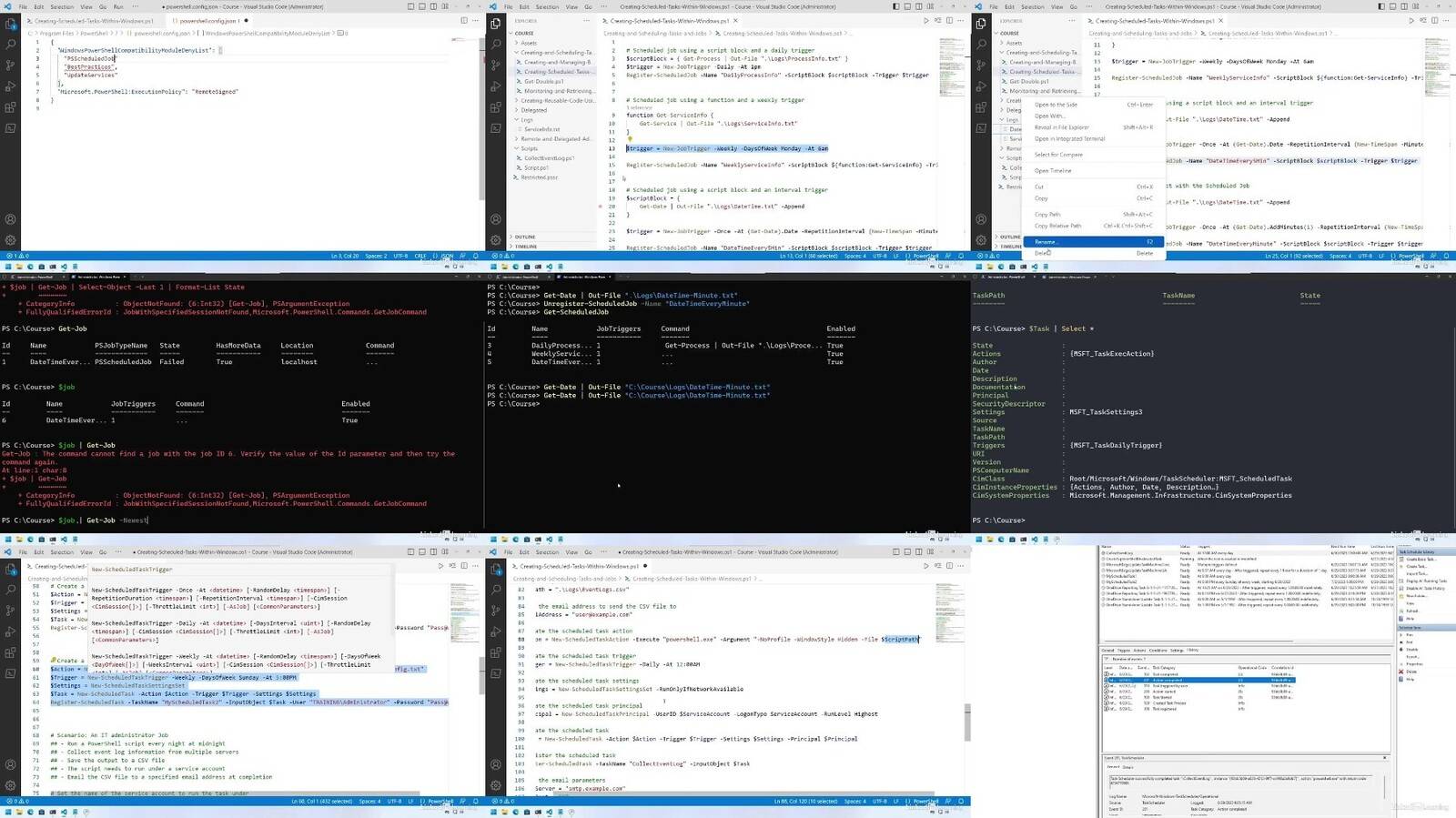Click Manage gear in the powershell.config.json window
This screenshot has height=818, width=1456.
pos(11,240)
